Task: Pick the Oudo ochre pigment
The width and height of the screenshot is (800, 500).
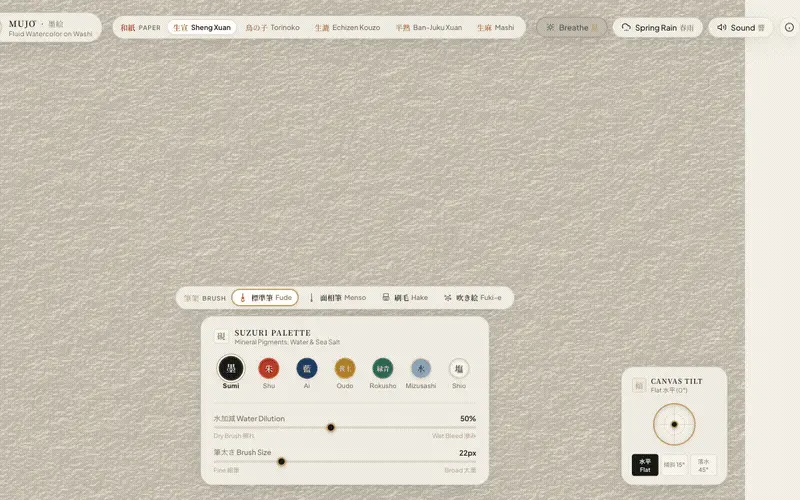Action: [x=345, y=368]
